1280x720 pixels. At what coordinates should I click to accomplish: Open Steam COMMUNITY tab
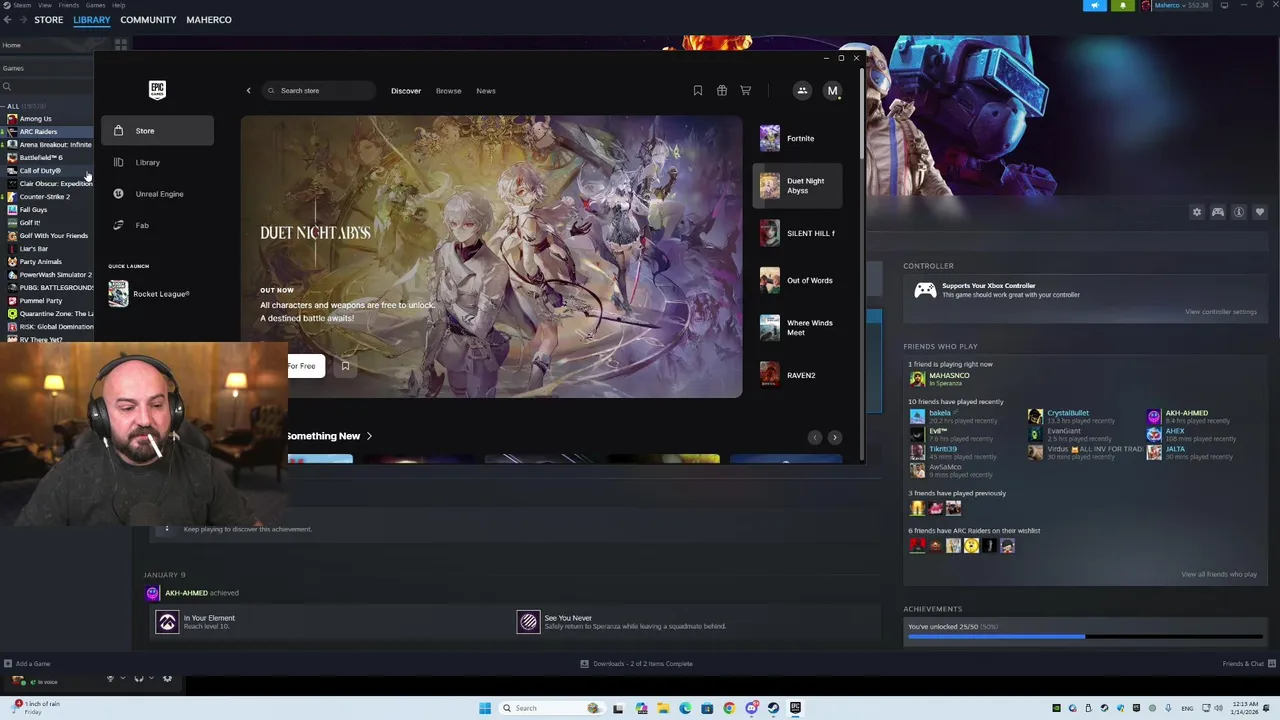(x=148, y=20)
